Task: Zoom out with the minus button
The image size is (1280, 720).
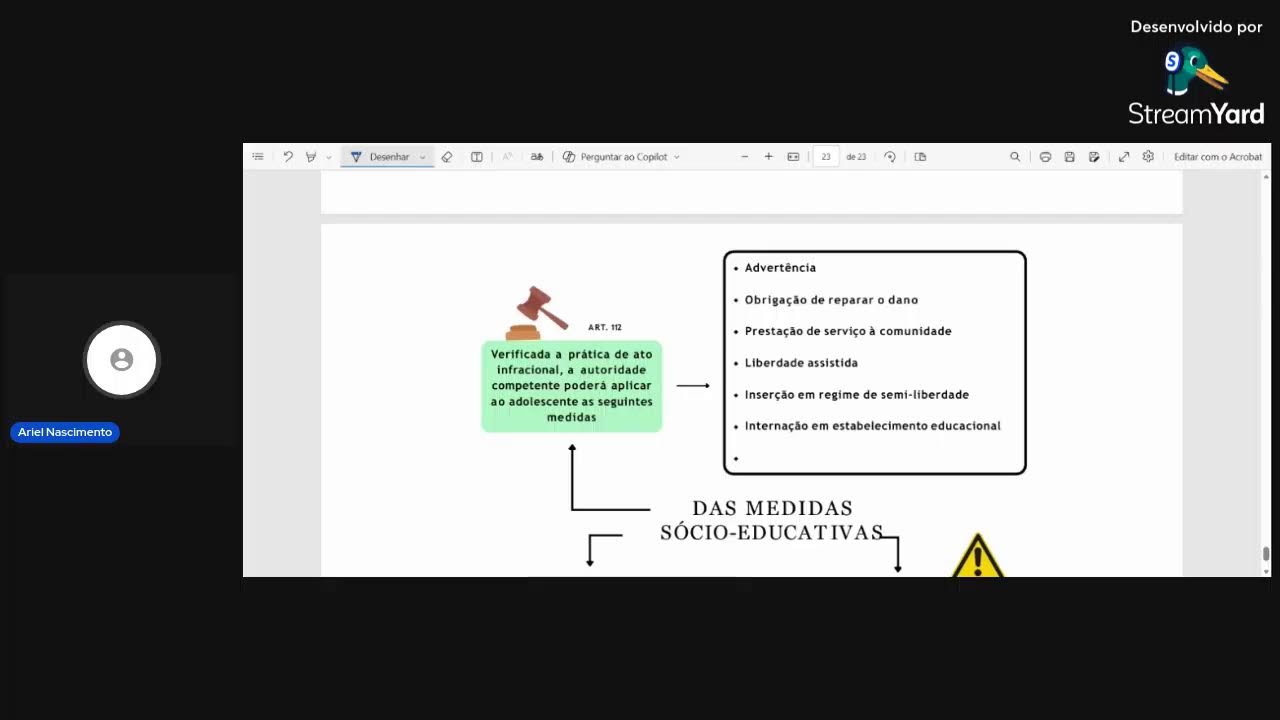Action: coord(744,157)
